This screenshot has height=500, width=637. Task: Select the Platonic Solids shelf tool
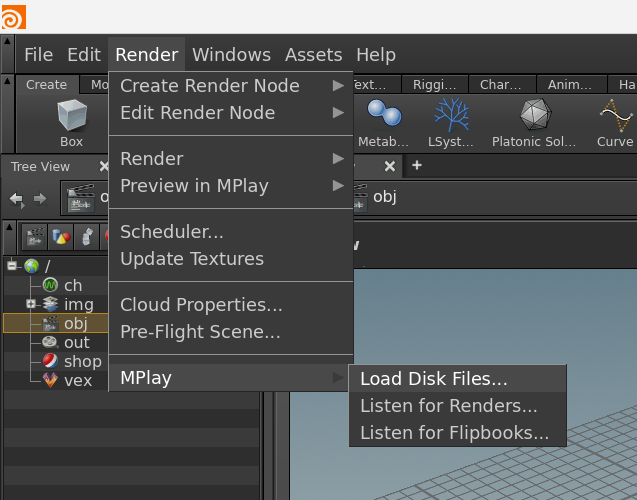tap(534, 123)
